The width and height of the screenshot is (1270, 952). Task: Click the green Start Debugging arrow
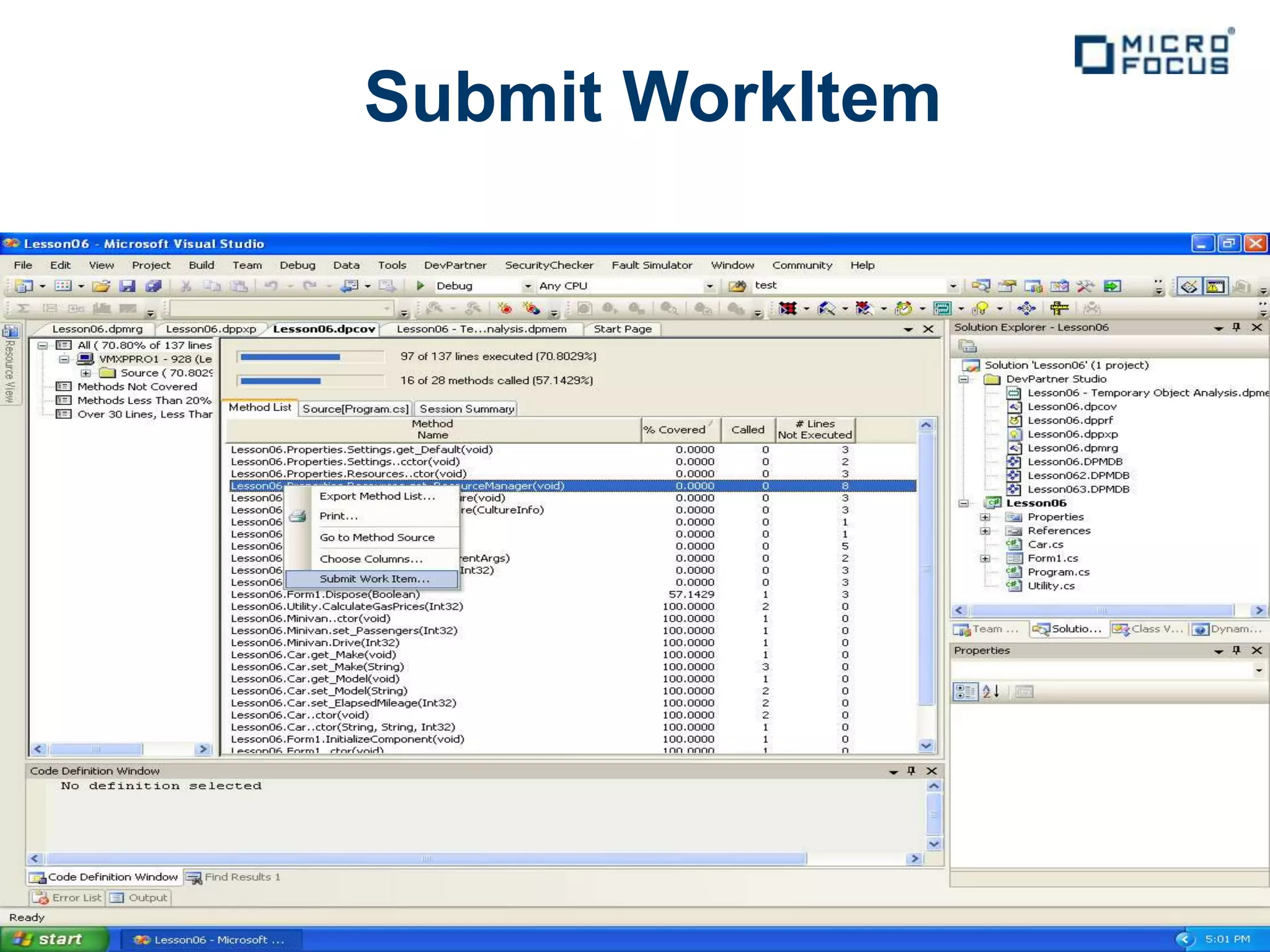[x=420, y=286]
